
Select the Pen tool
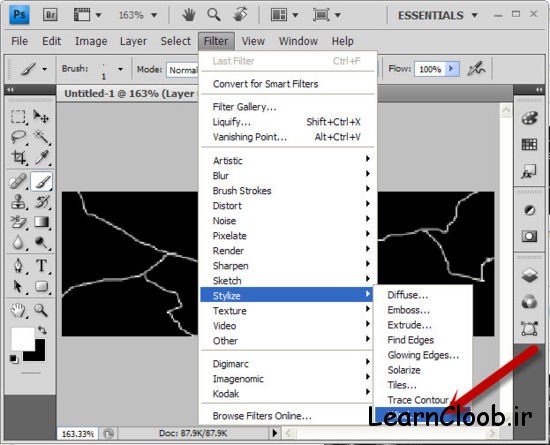point(18,266)
